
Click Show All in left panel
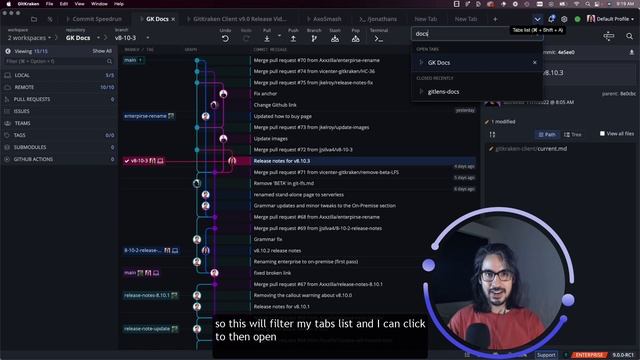[x=102, y=51]
